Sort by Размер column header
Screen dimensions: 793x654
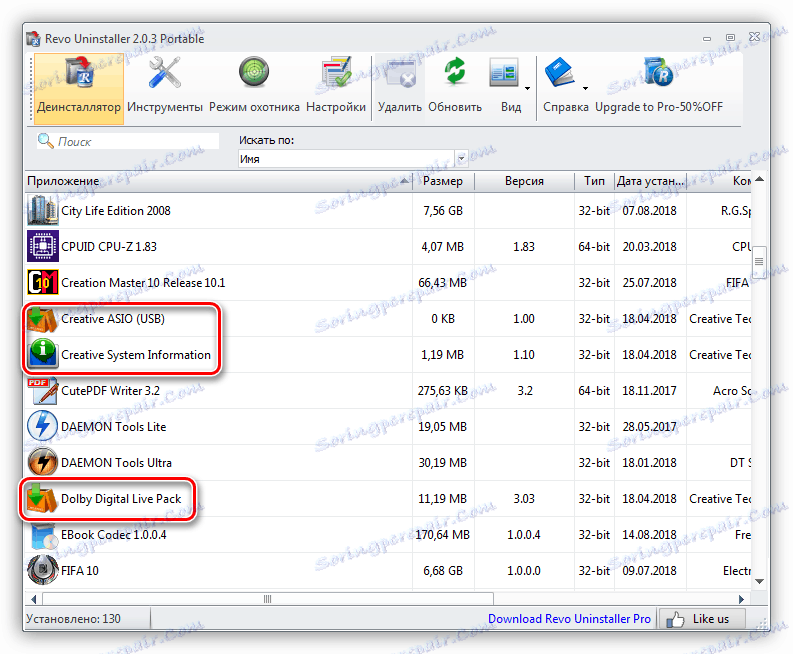click(443, 181)
